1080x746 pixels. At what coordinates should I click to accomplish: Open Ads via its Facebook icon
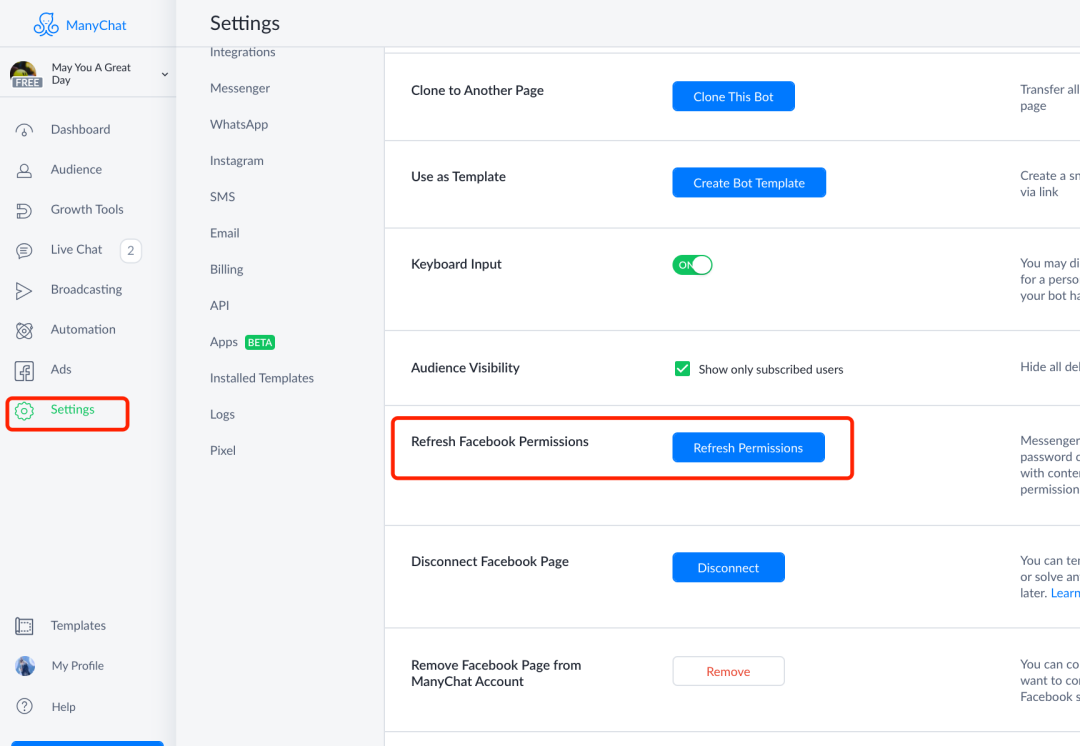pyautogui.click(x=24, y=371)
